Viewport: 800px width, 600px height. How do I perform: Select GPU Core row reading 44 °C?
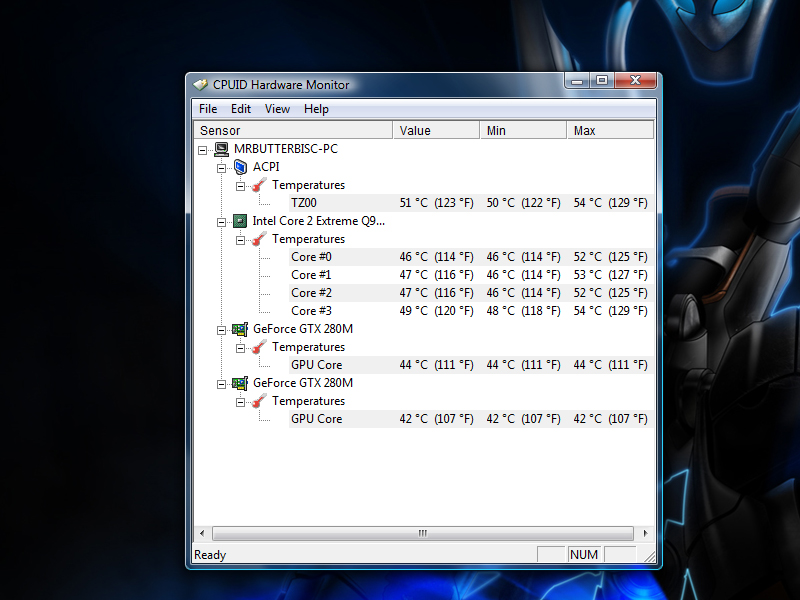(471, 365)
